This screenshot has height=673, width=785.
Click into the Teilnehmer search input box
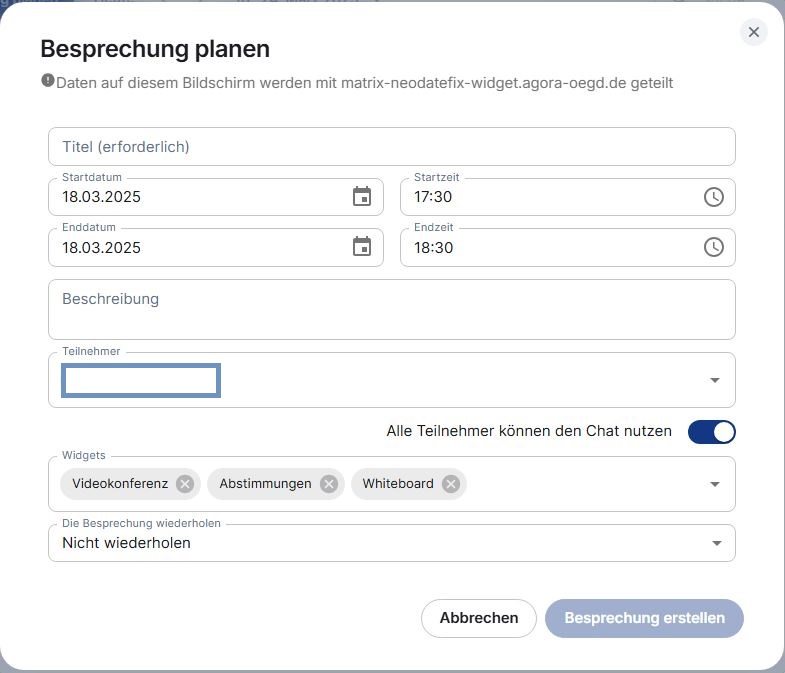coord(141,381)
